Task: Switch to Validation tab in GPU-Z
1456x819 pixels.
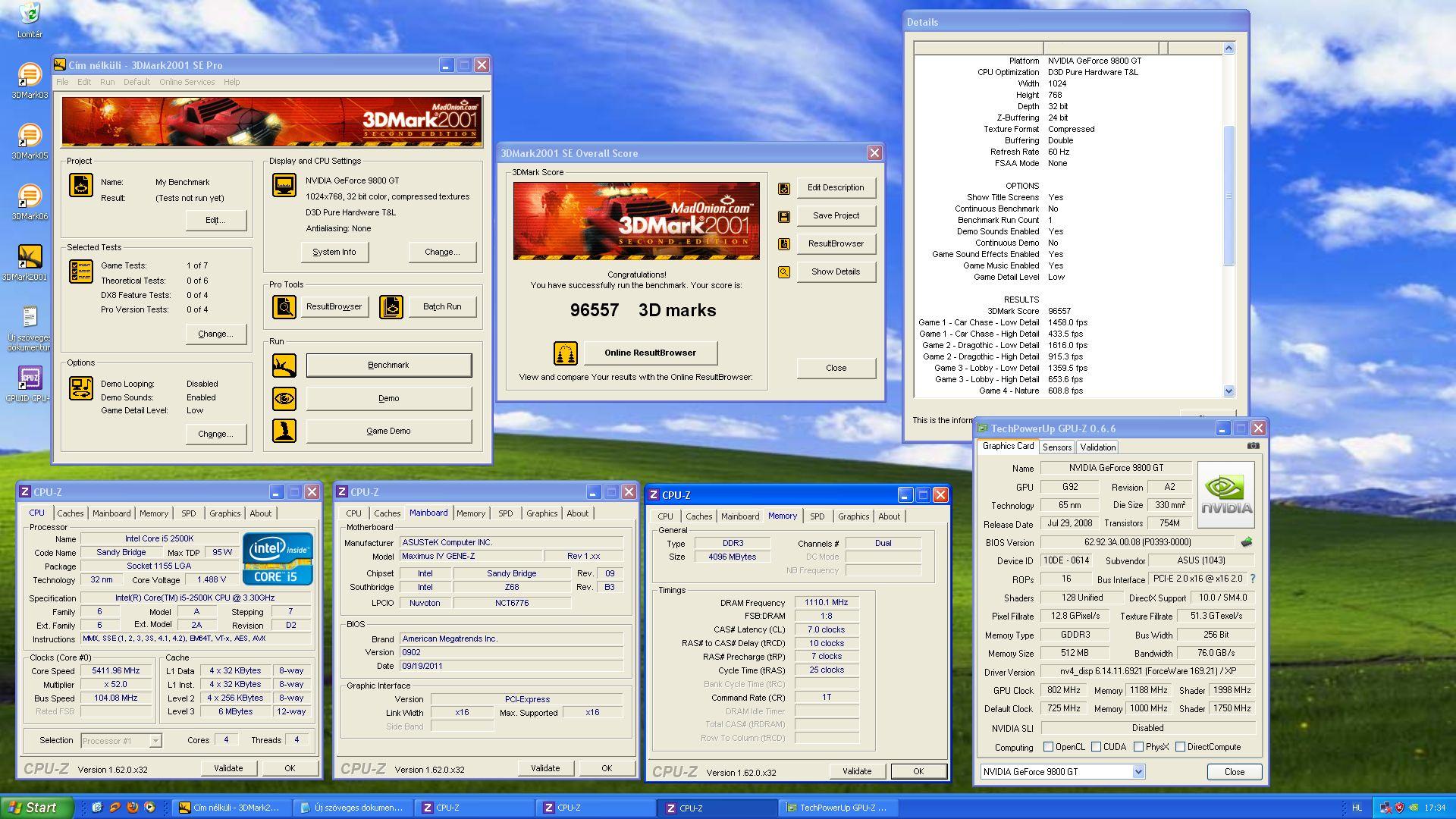Action: pos(1097,447)
